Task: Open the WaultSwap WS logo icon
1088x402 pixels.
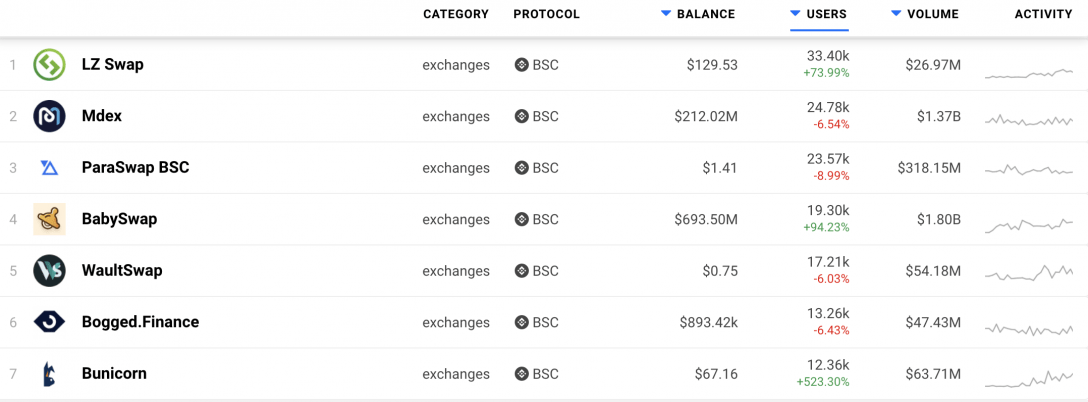Action: click(x=49, y=270)
